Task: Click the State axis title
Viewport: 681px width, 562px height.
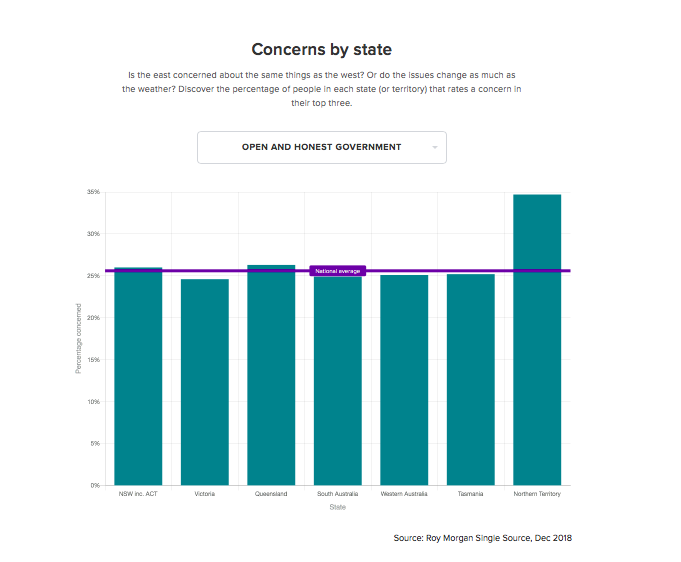Action: point(338,507)
